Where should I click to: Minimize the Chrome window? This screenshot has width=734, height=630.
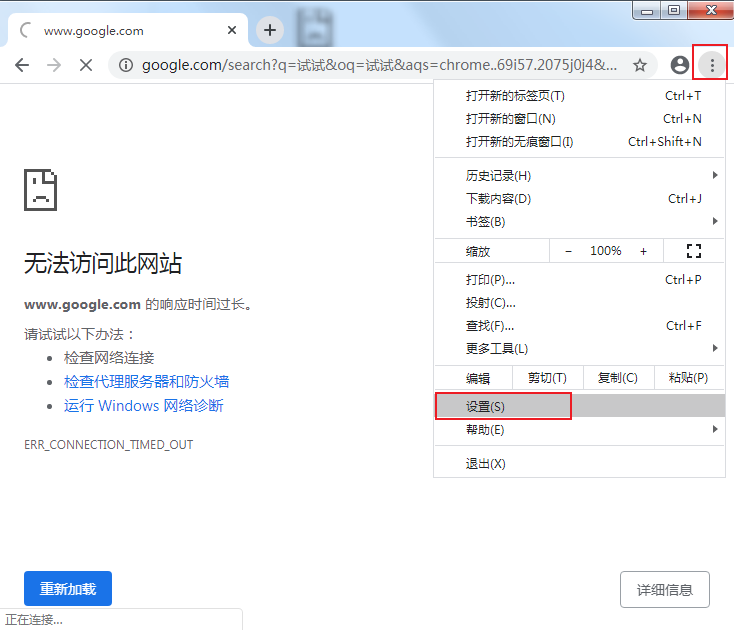647,10
